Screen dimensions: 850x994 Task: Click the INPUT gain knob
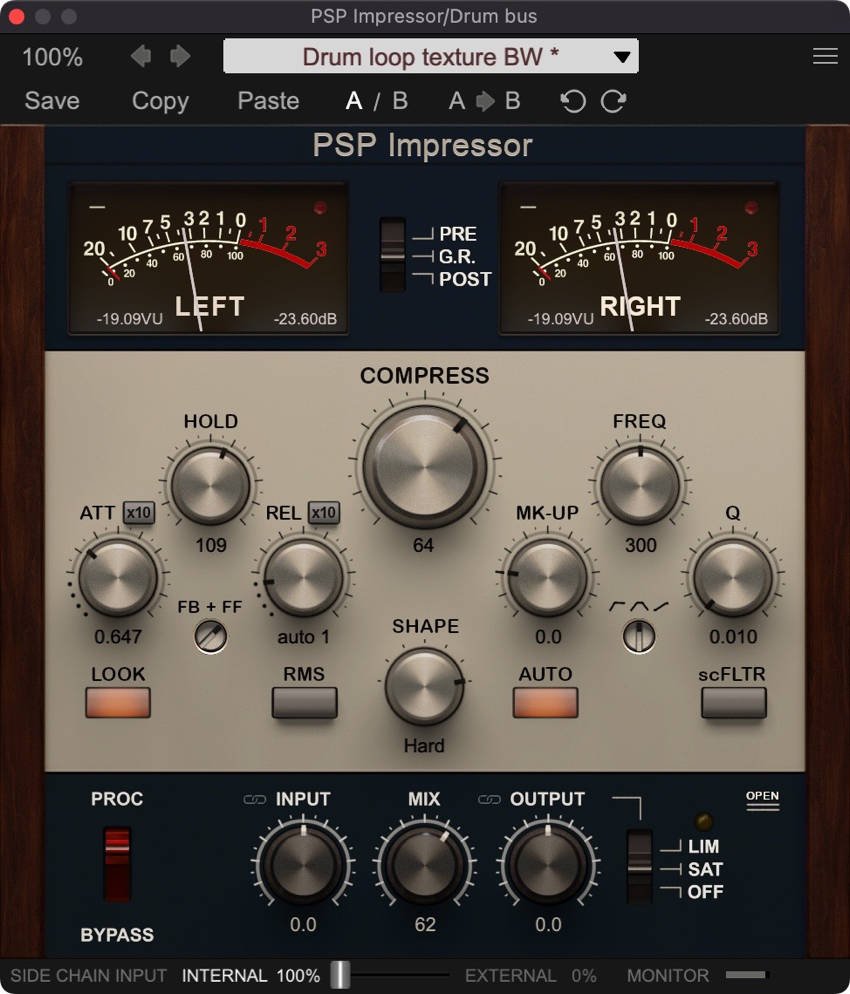click(303, 863)
